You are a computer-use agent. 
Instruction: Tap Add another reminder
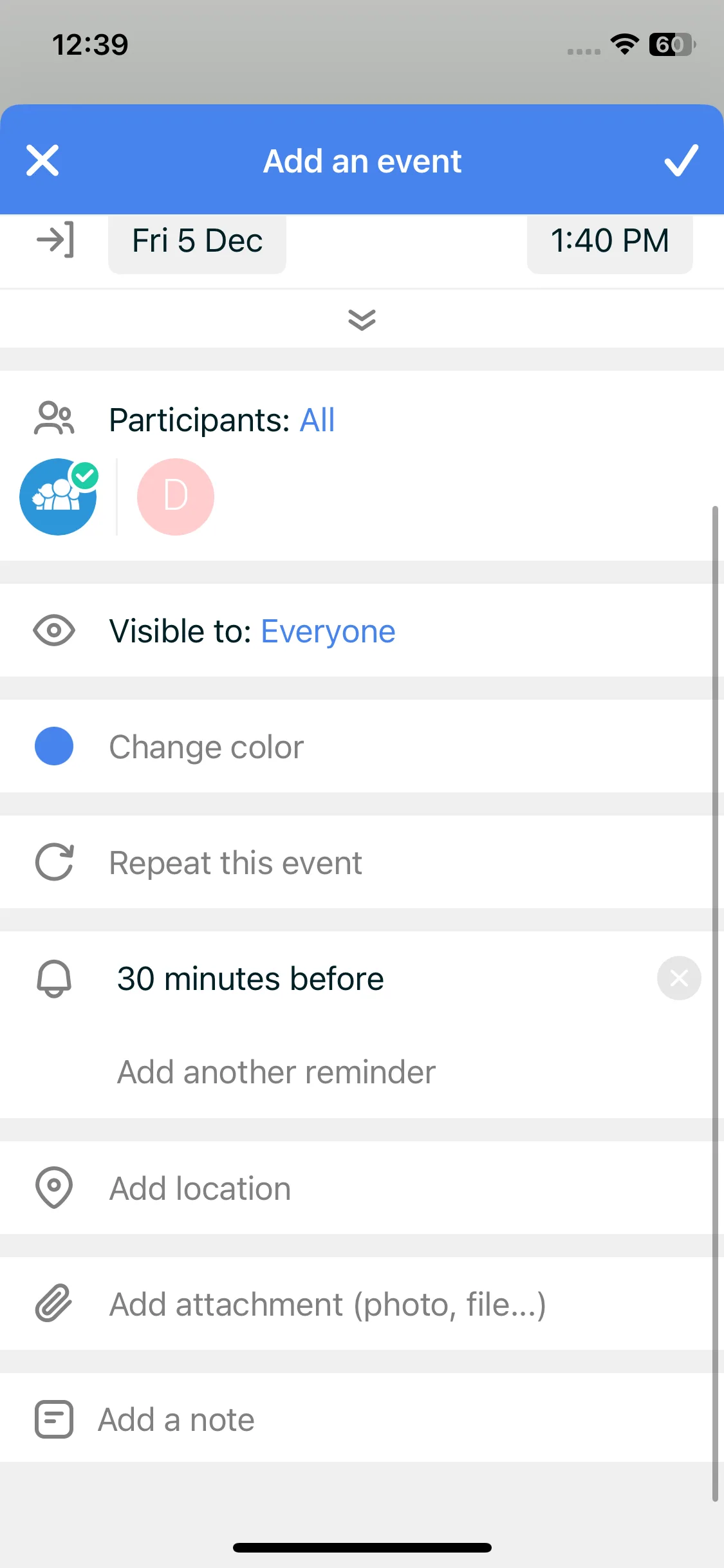click(276, 1072)
